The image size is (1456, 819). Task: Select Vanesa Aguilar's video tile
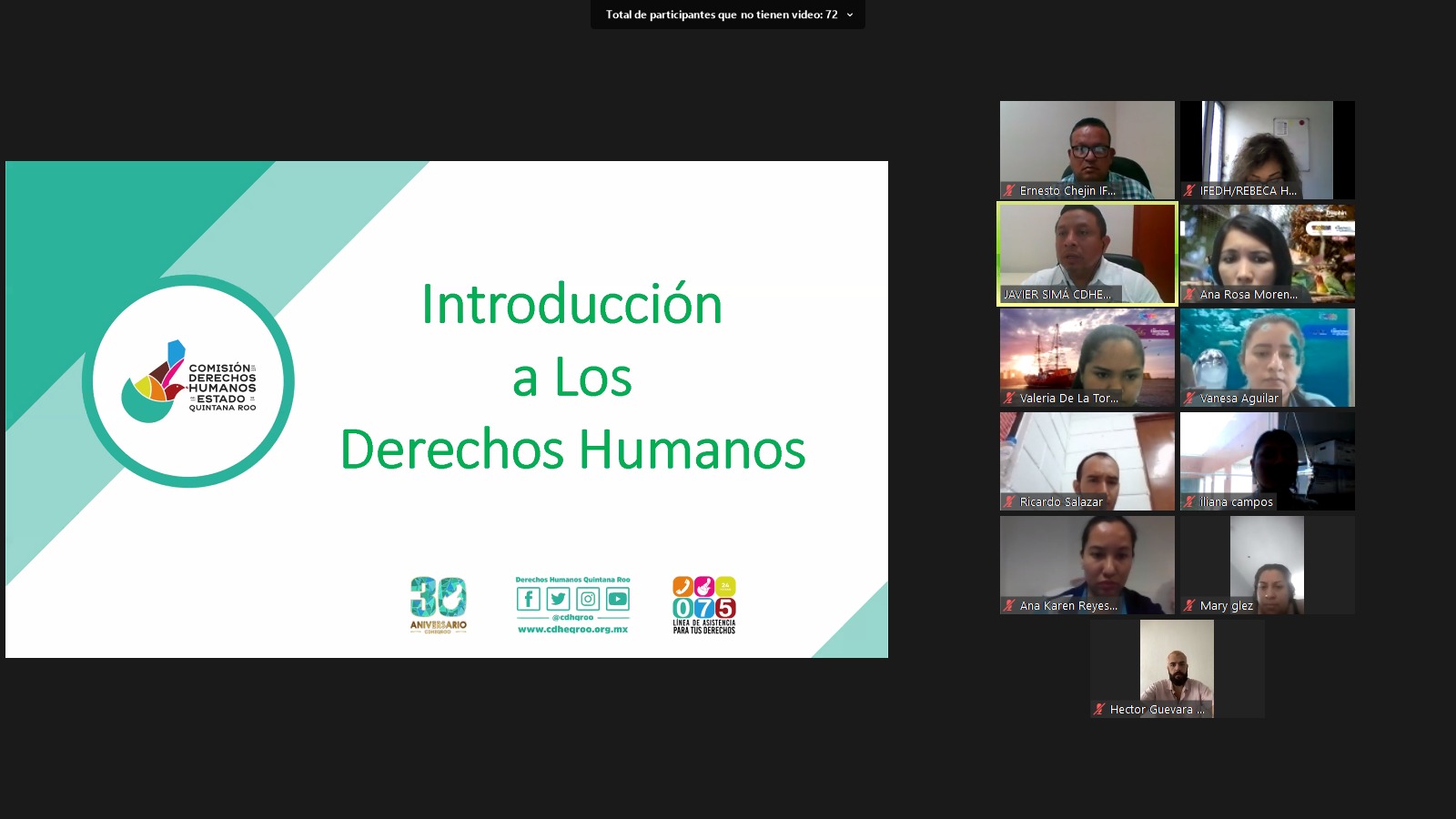pyautogui.click(x=1267, y=357)
